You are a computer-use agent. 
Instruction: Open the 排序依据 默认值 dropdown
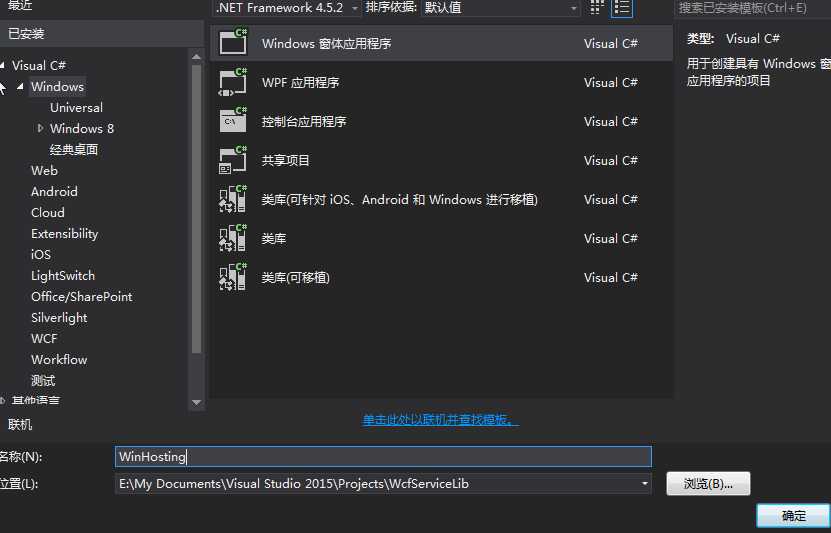pos(500,8)
